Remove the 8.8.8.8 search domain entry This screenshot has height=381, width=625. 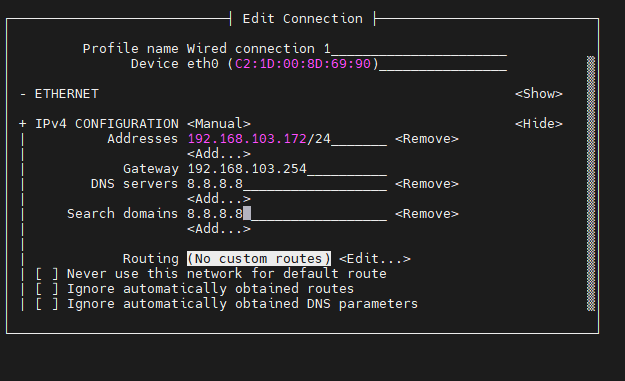point(426,214)
